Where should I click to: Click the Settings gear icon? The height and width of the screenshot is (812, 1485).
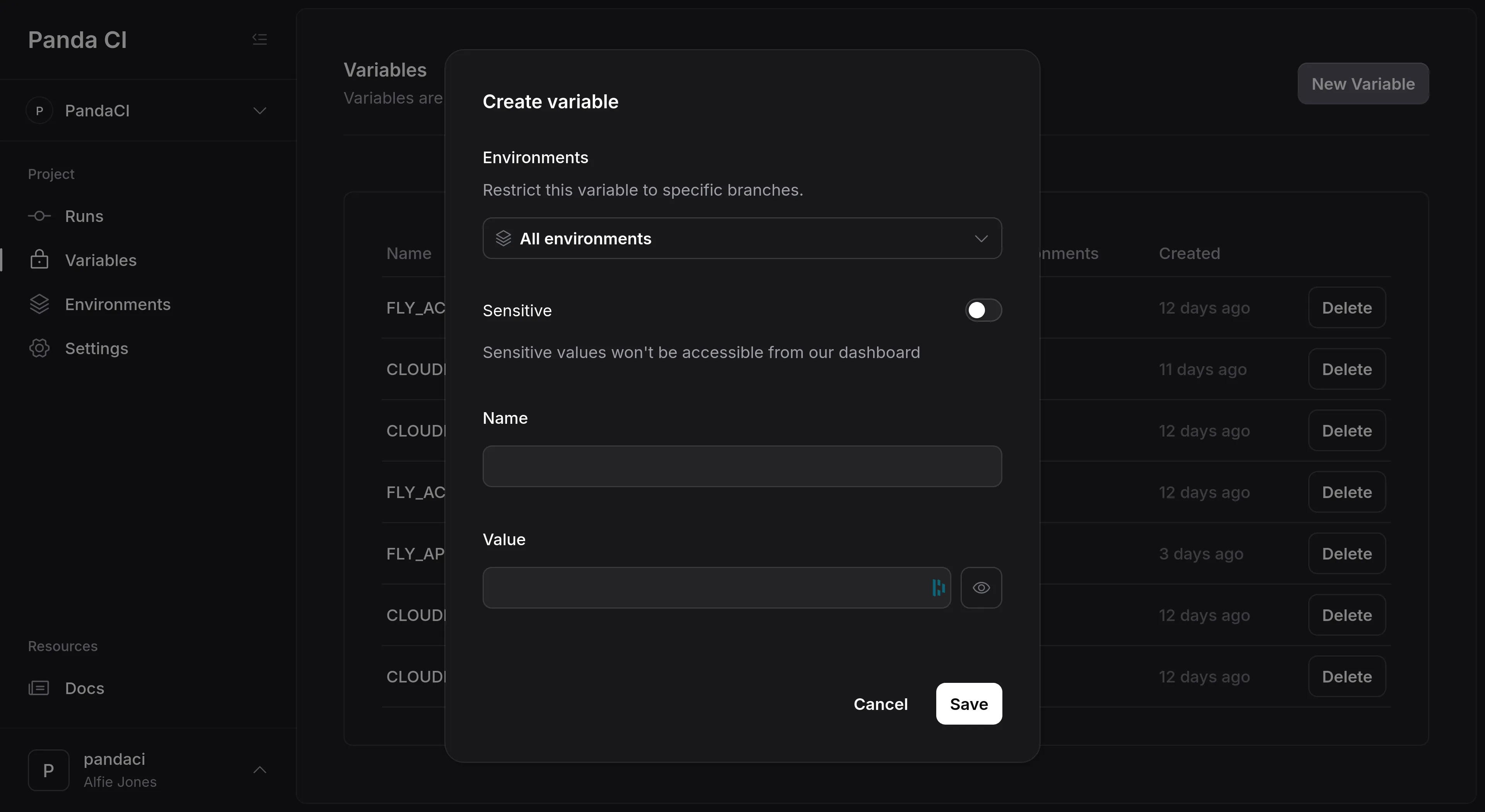point(39,348)
